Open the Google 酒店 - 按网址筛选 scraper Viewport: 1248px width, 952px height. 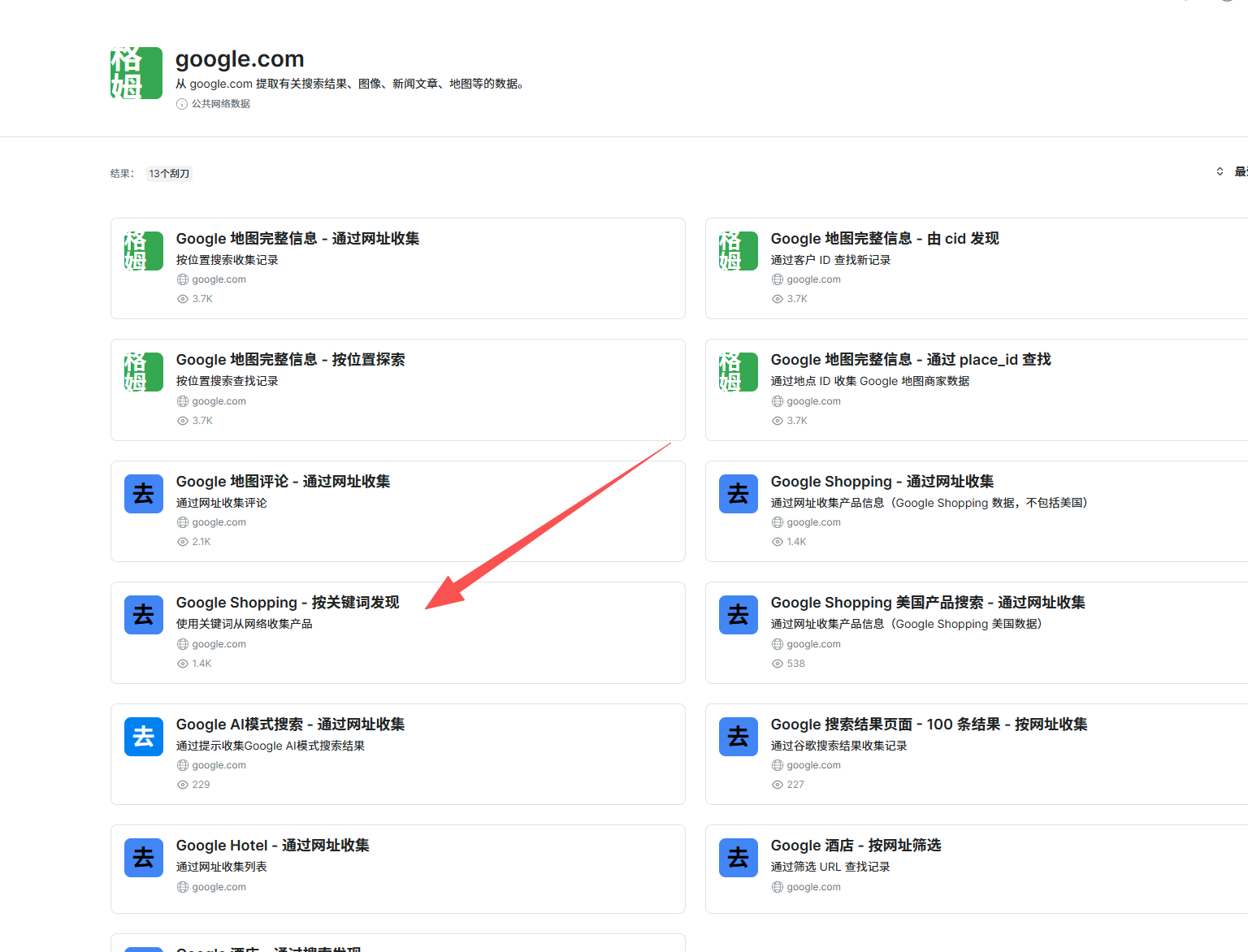856,845
